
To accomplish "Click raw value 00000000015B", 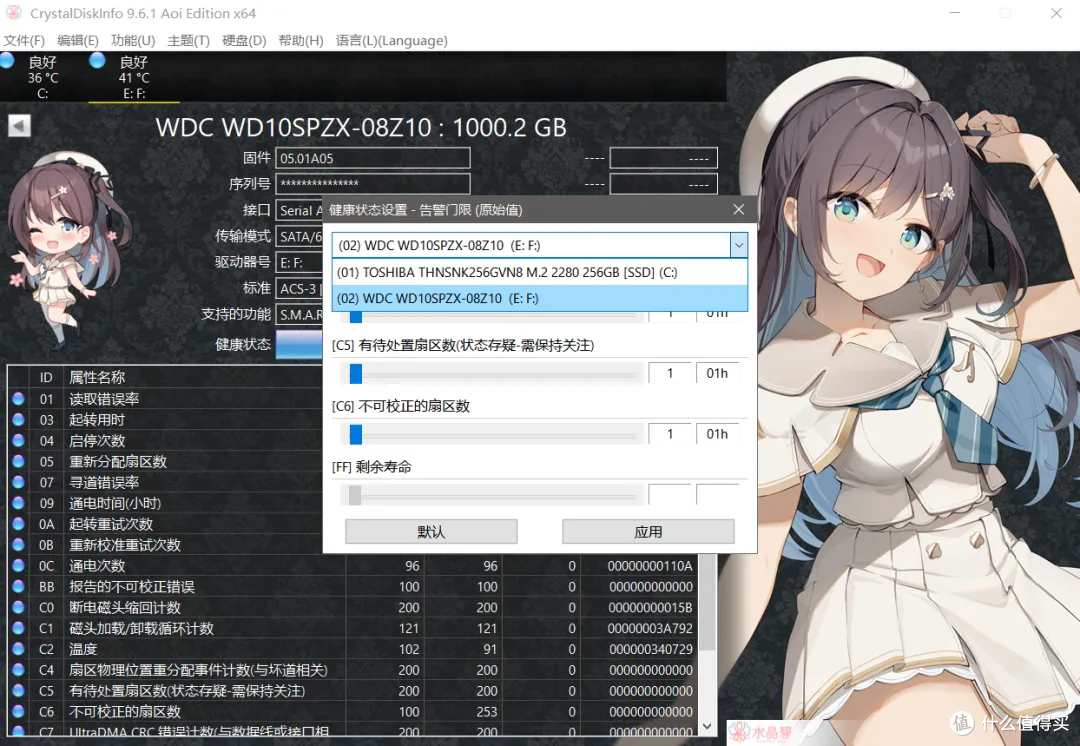I will 650,608.
